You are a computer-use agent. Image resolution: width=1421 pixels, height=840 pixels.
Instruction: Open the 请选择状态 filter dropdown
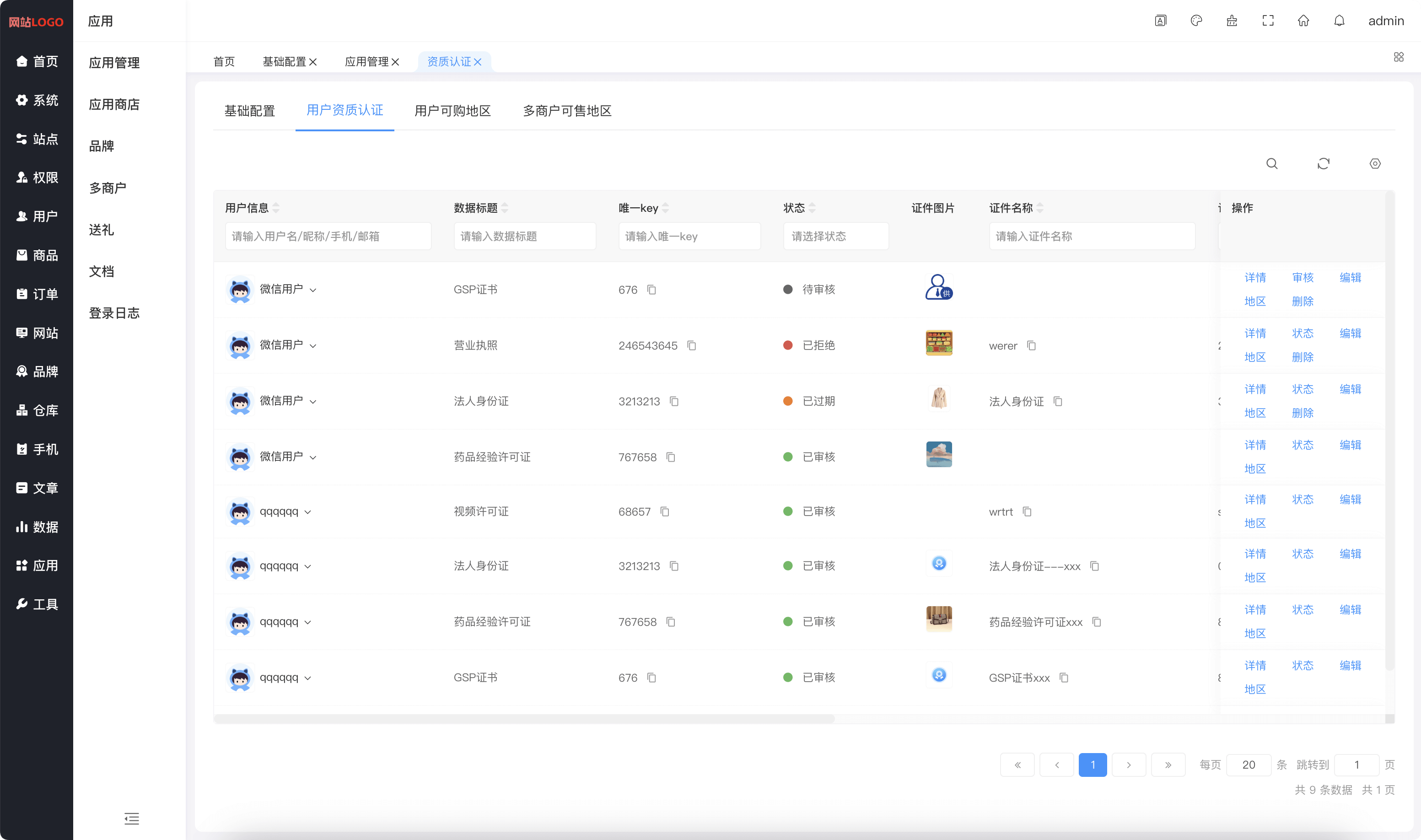pos(835,236)
